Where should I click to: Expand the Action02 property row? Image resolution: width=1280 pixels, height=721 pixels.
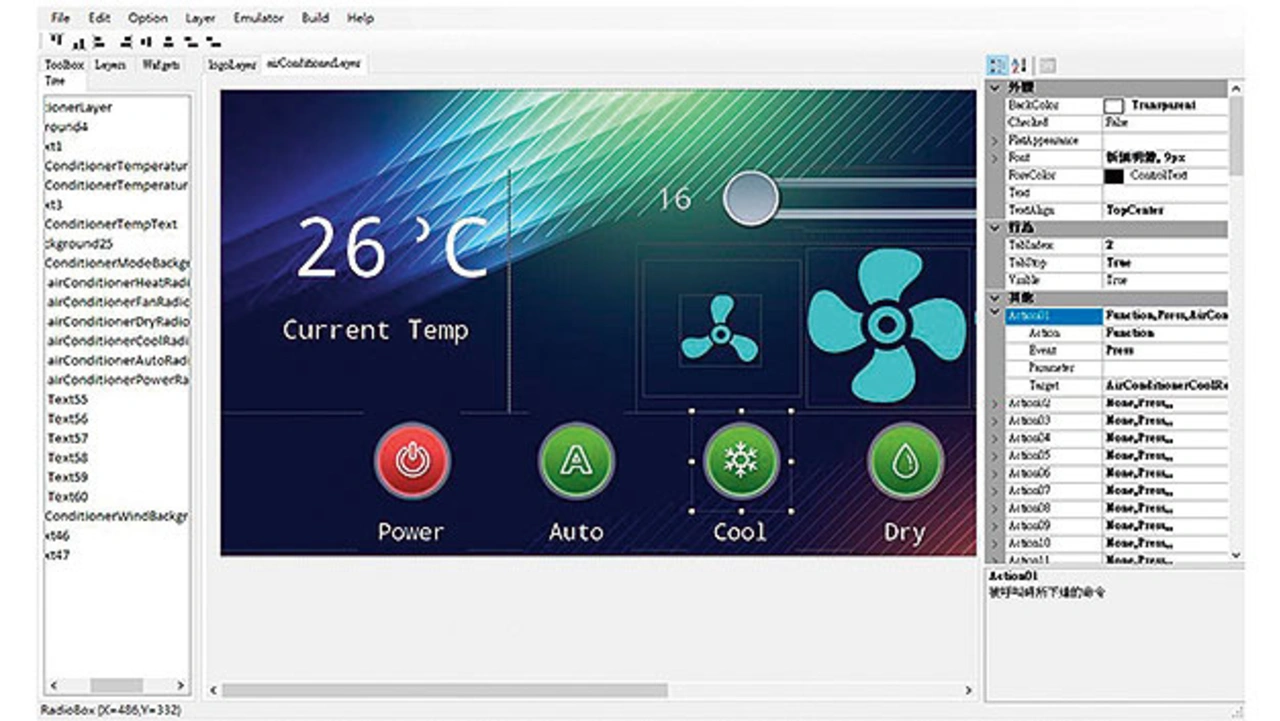click(995, 403)
